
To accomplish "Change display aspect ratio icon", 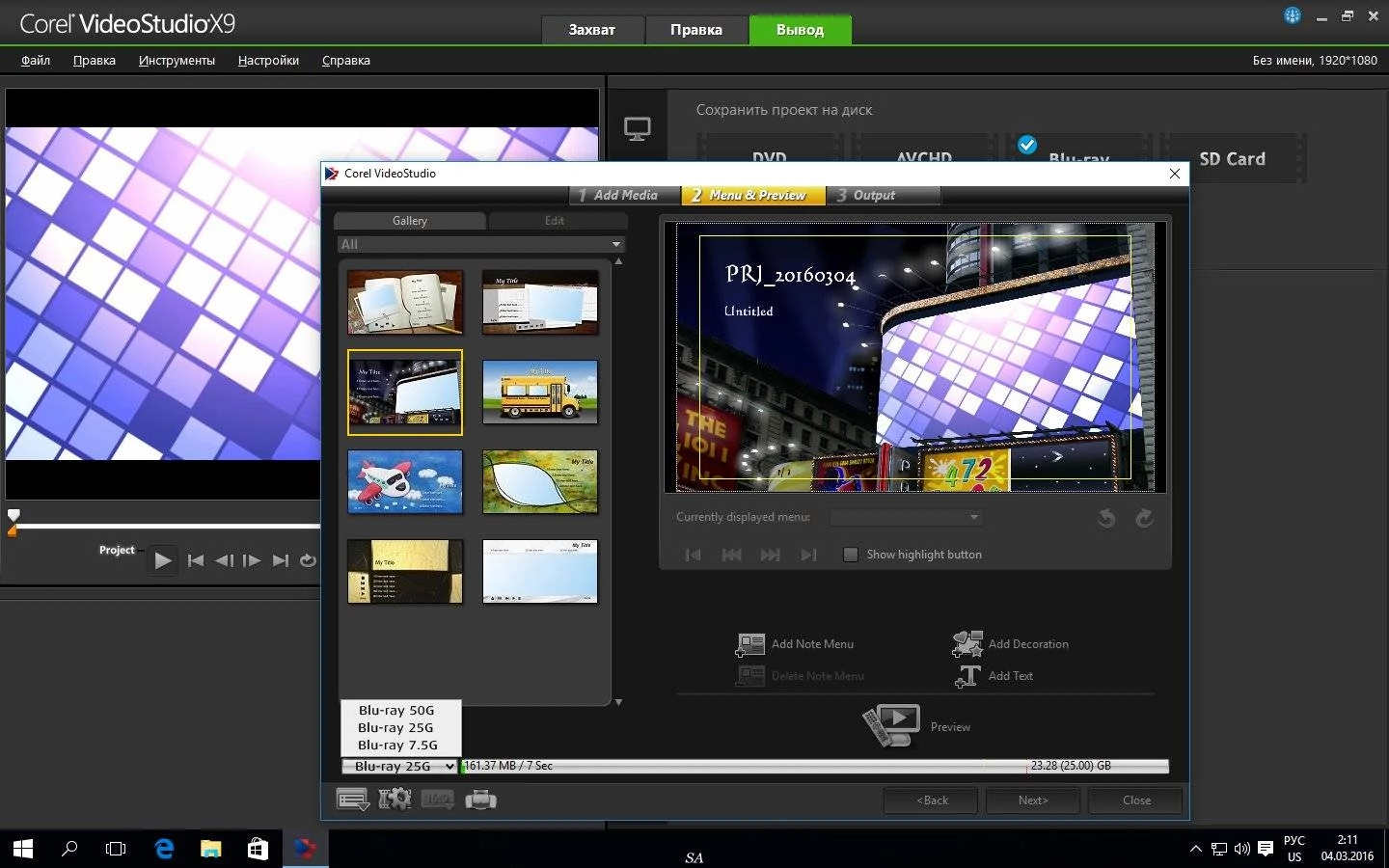I will point(437,800).
